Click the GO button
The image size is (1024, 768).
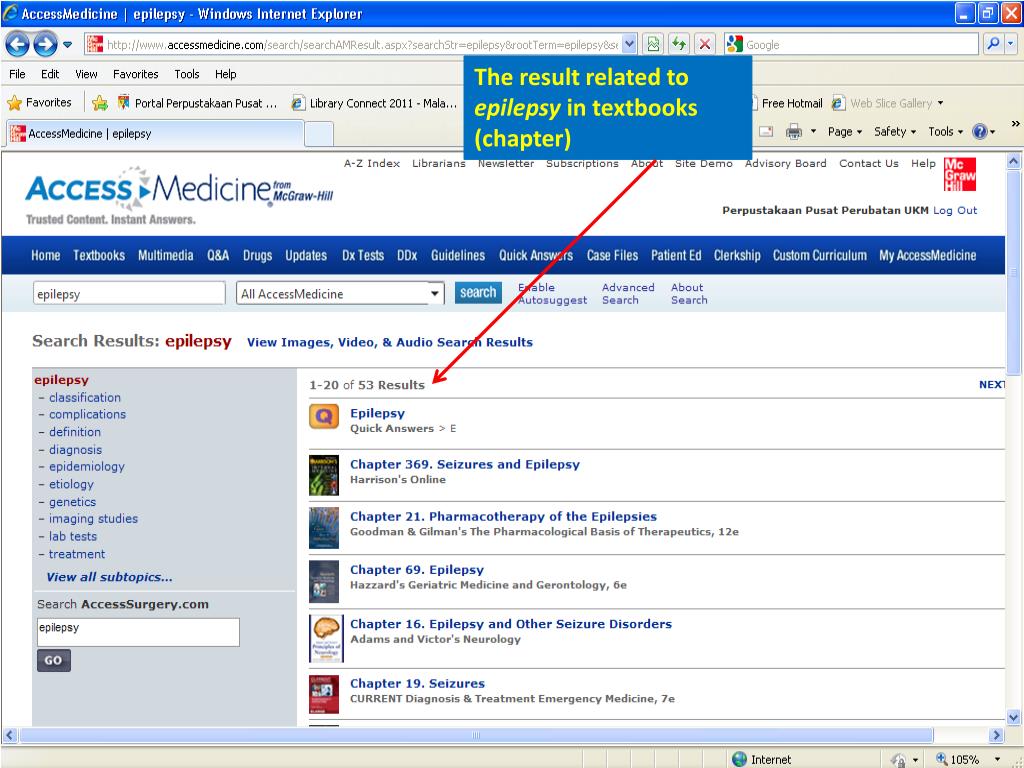point(54,660)
